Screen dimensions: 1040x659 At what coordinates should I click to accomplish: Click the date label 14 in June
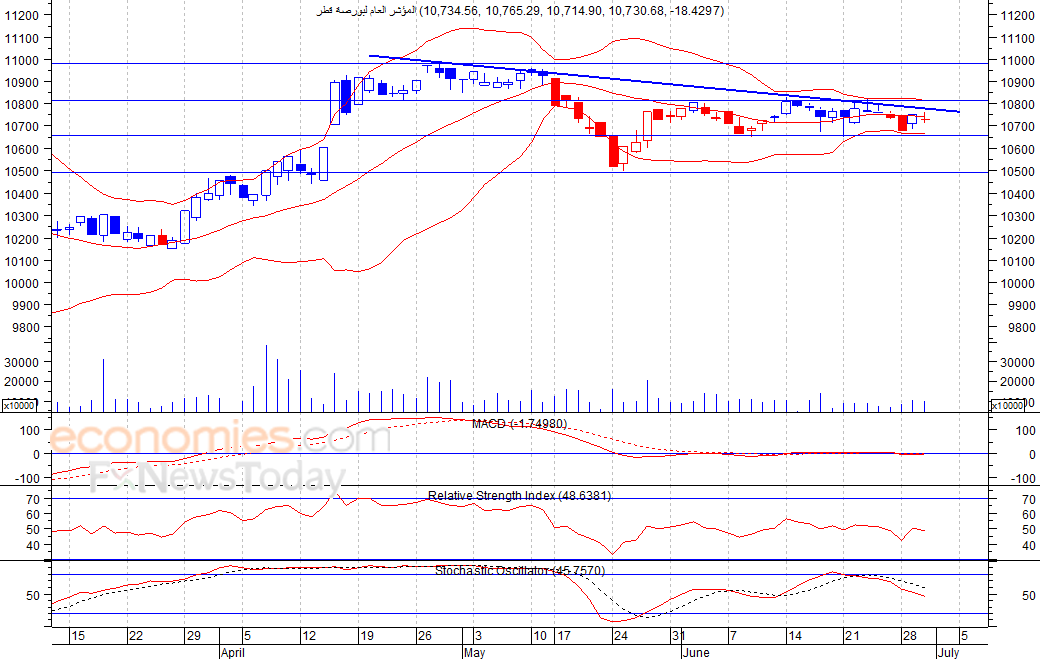tap(795, 636)
